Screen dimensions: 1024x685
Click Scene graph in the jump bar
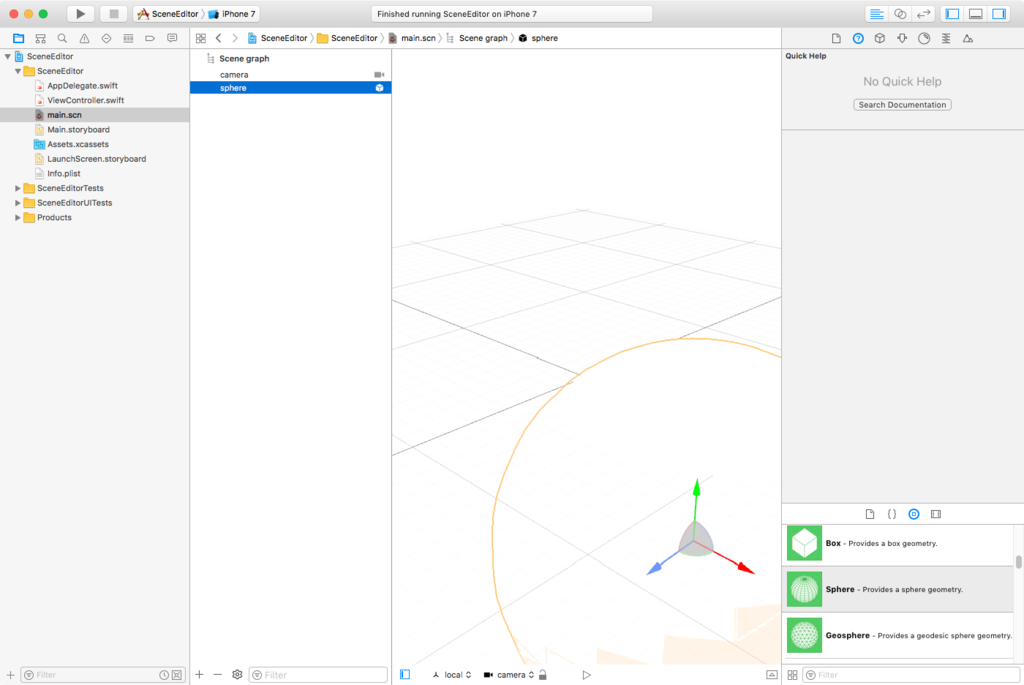click(x=477, y=39)
